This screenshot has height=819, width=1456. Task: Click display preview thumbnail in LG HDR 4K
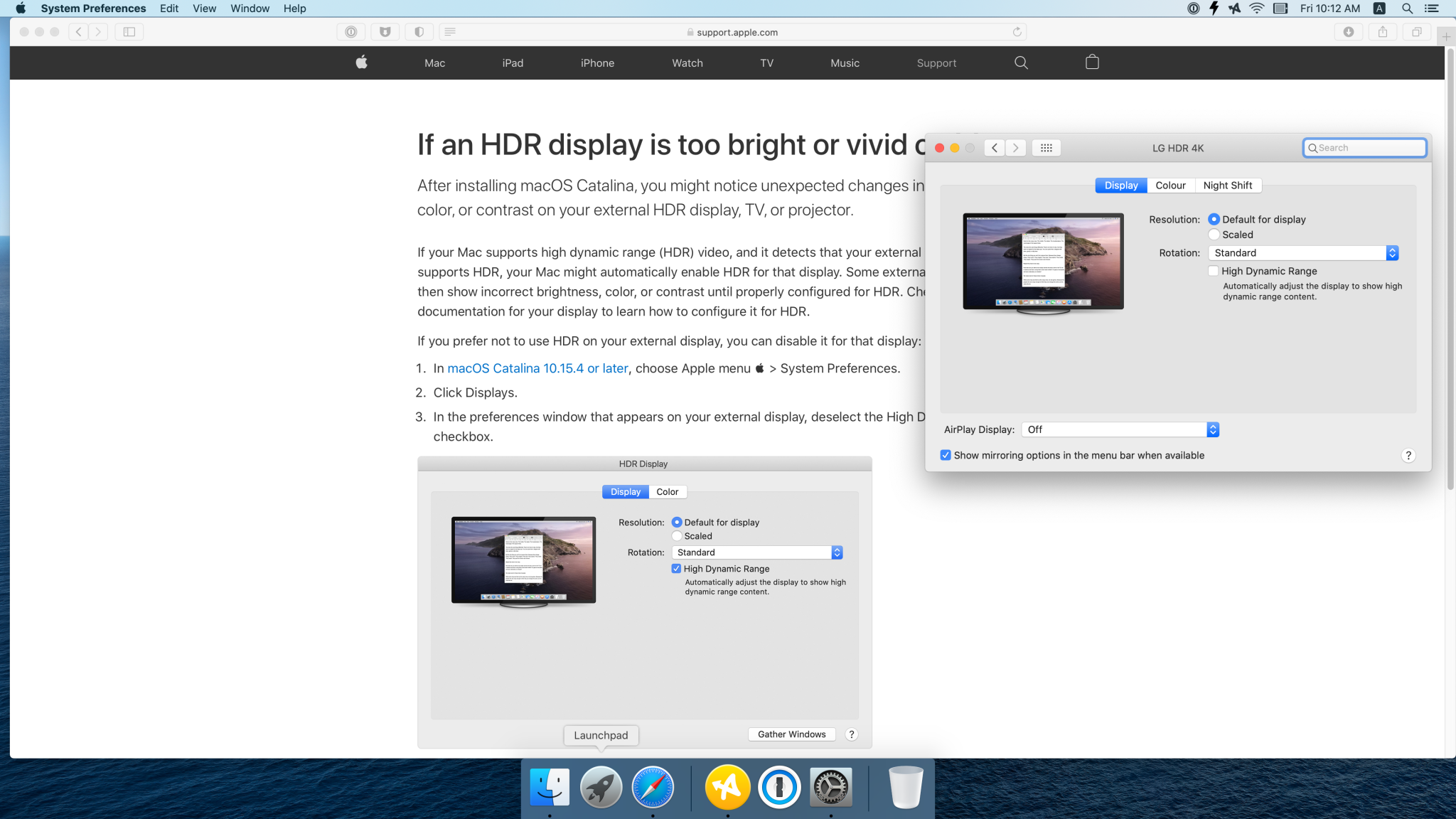(1043, 263)
